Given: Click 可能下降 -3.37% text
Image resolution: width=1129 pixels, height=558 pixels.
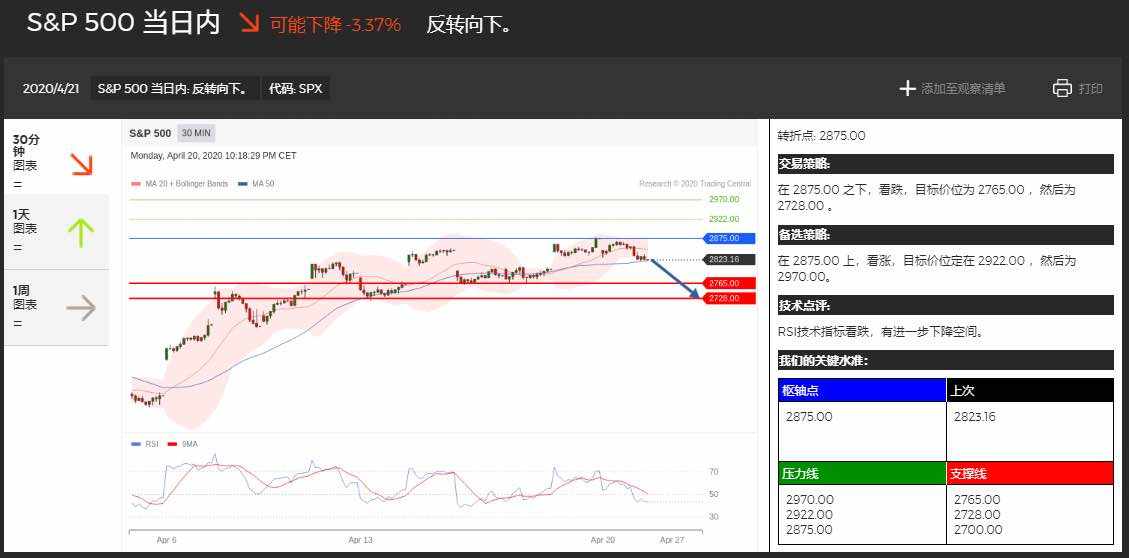Looking at the screenshot, I should coord(335,24).
